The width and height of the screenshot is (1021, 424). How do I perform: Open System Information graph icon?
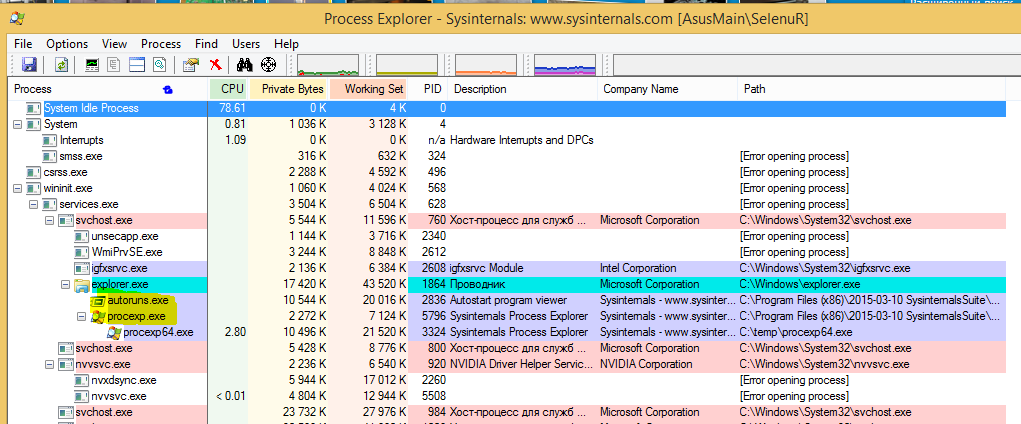92,65
